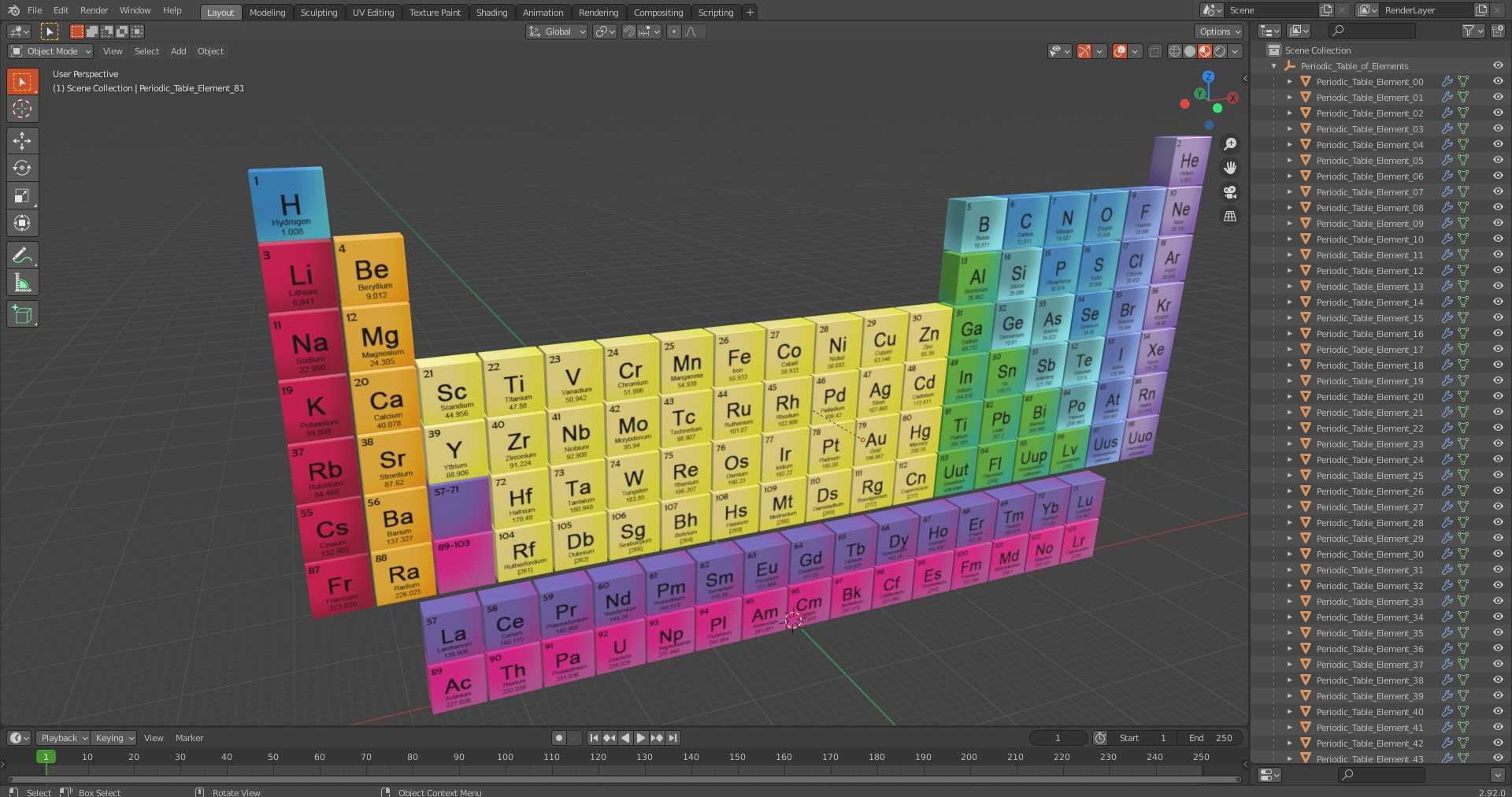The height and width of the screenshot is (797, 1512).
Task: Click the new collection icon in outliner
Action: coord(1497,31)
